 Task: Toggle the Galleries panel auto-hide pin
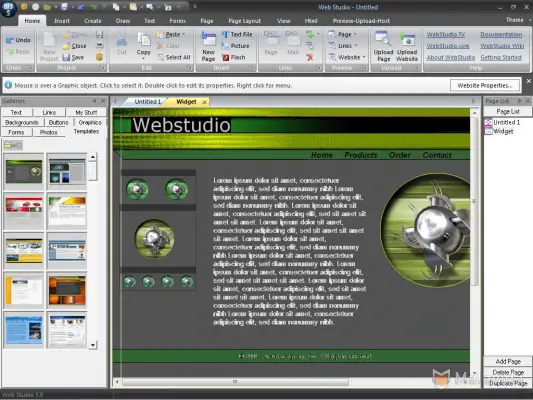click(94, 101)
